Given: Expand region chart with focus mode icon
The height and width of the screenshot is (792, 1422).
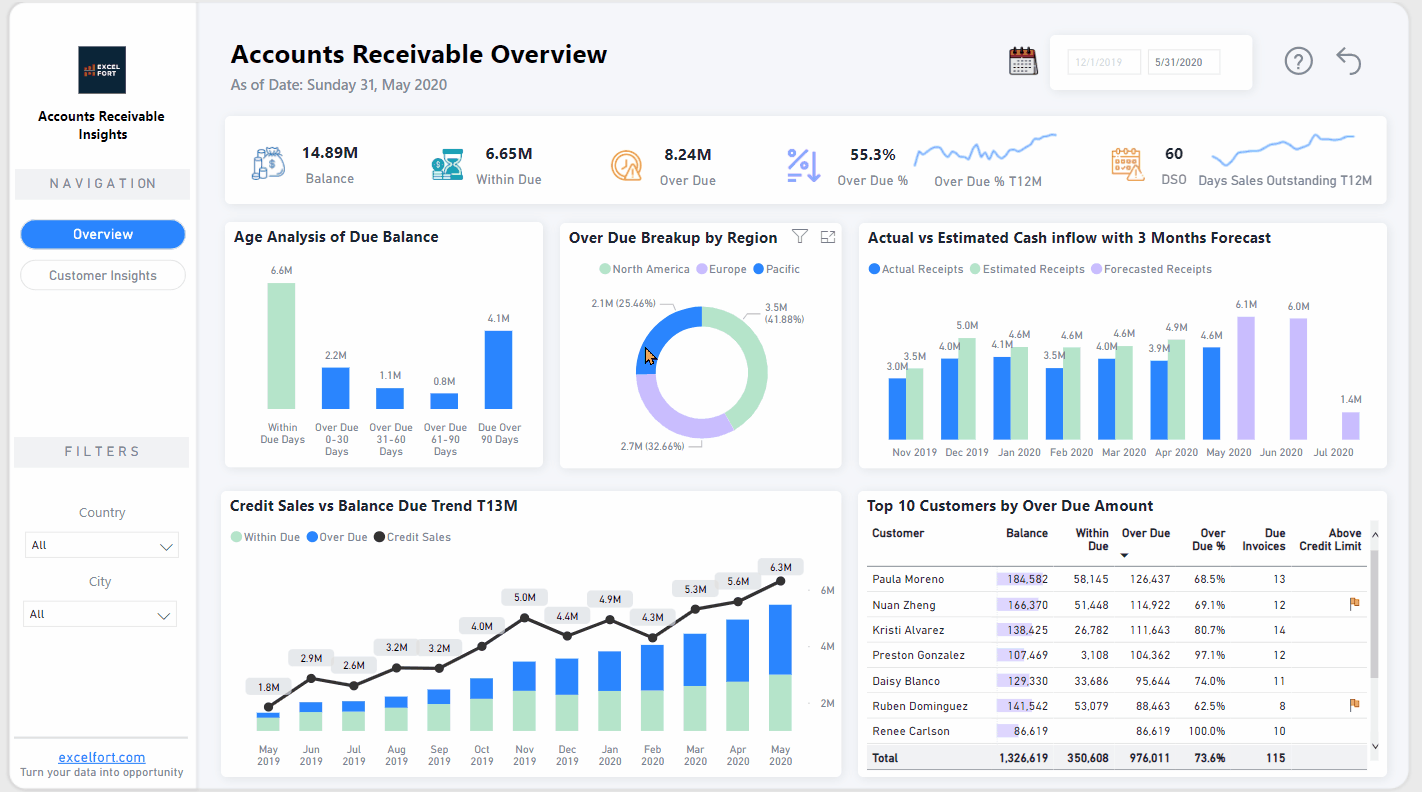Looking at the screenshot, I should (827, 237).
